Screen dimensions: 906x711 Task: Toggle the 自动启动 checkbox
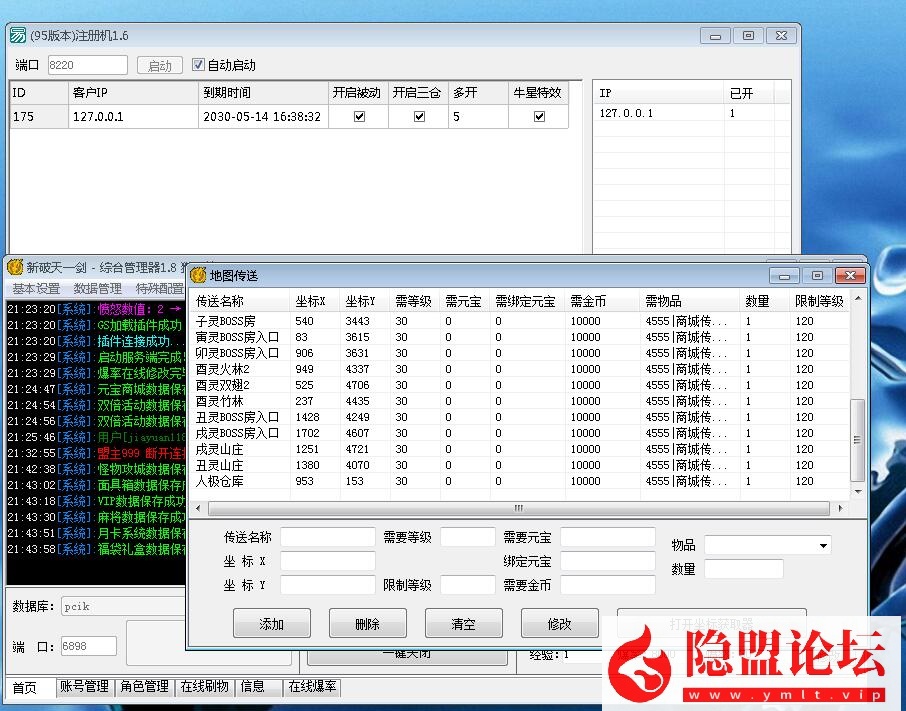tap(198, 65)
